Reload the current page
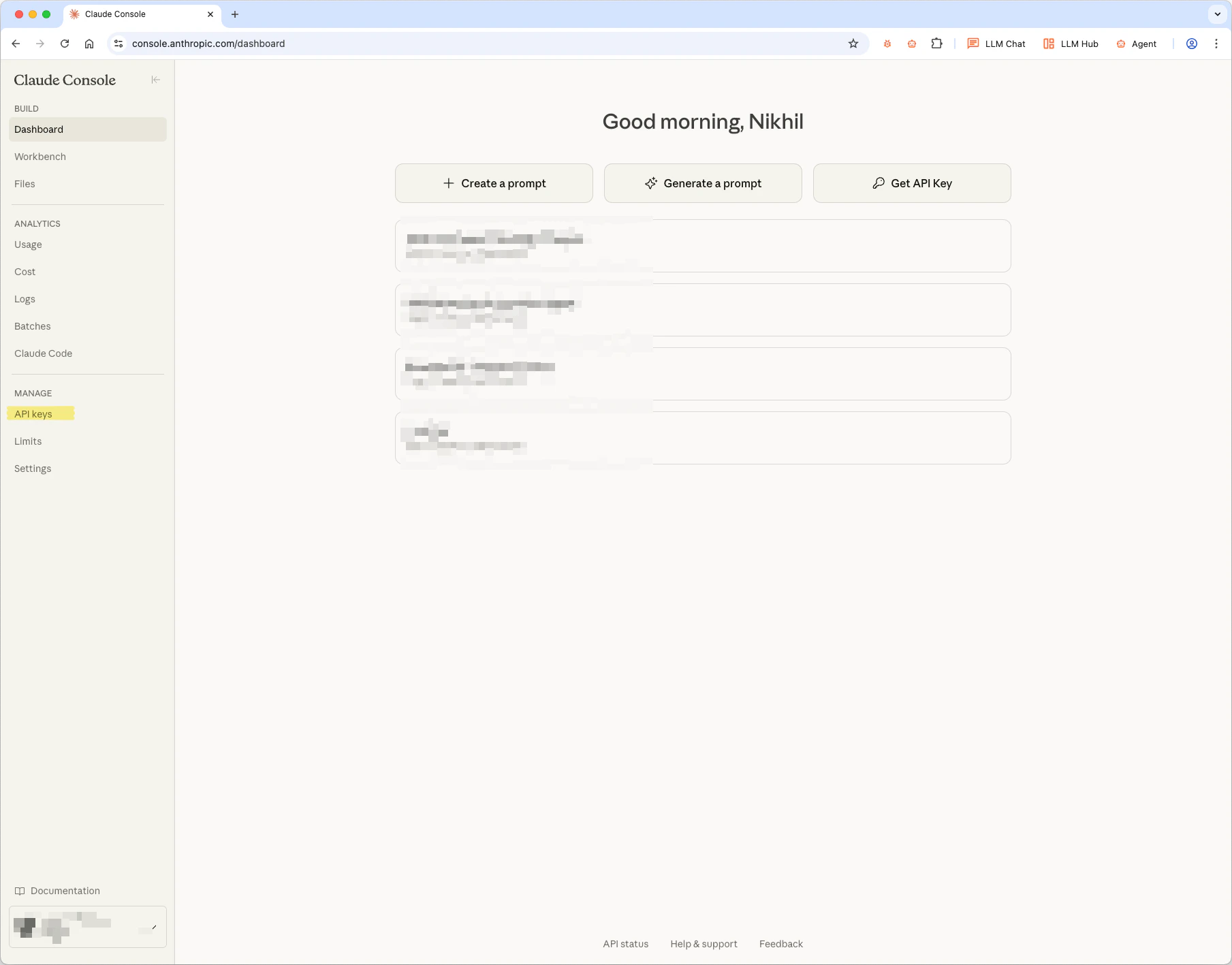This screenshot has height=965, width=1232. (65, 43)
